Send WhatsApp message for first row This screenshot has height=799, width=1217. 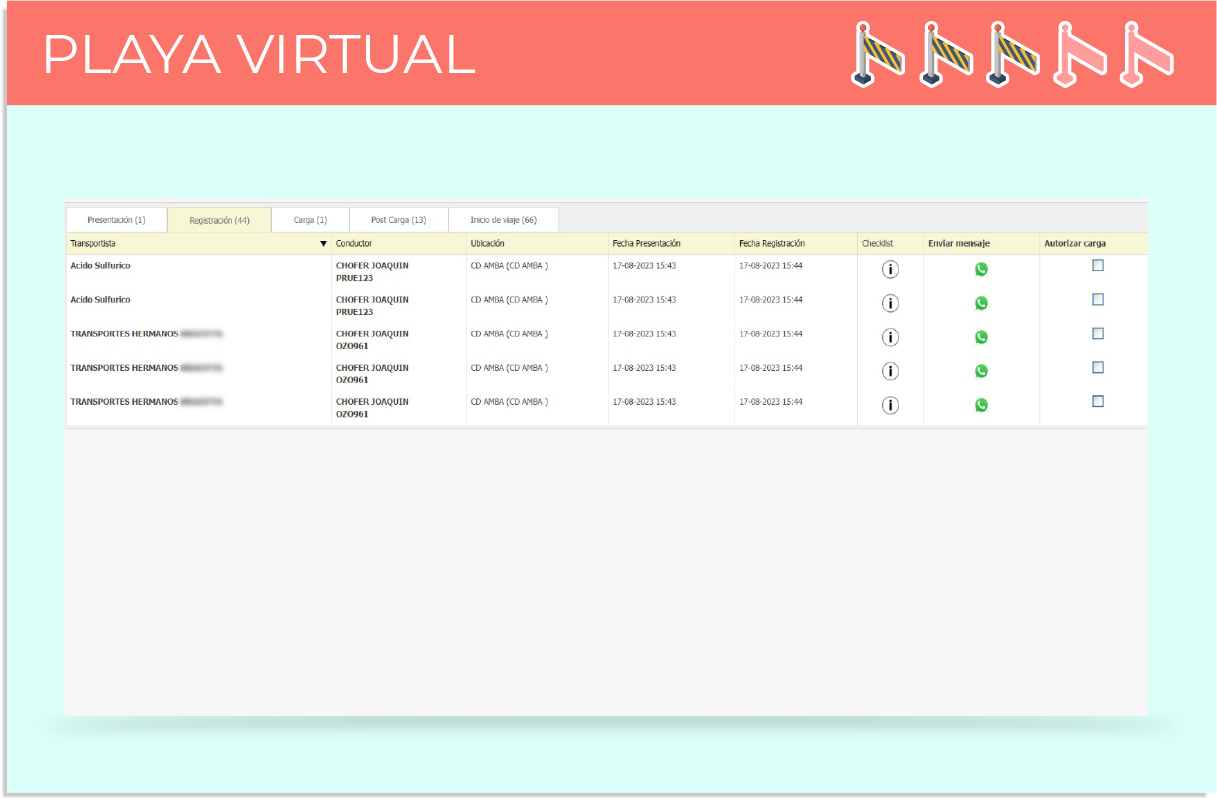(x=981, y=269)
